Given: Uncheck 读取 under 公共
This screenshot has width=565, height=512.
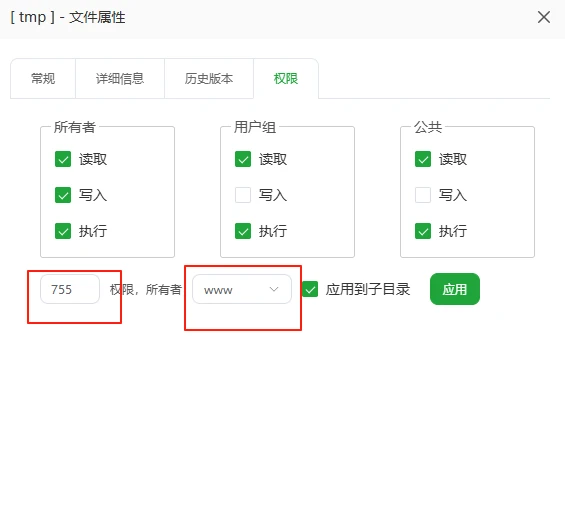Looking at the screenshot, I should coord(423,159).
